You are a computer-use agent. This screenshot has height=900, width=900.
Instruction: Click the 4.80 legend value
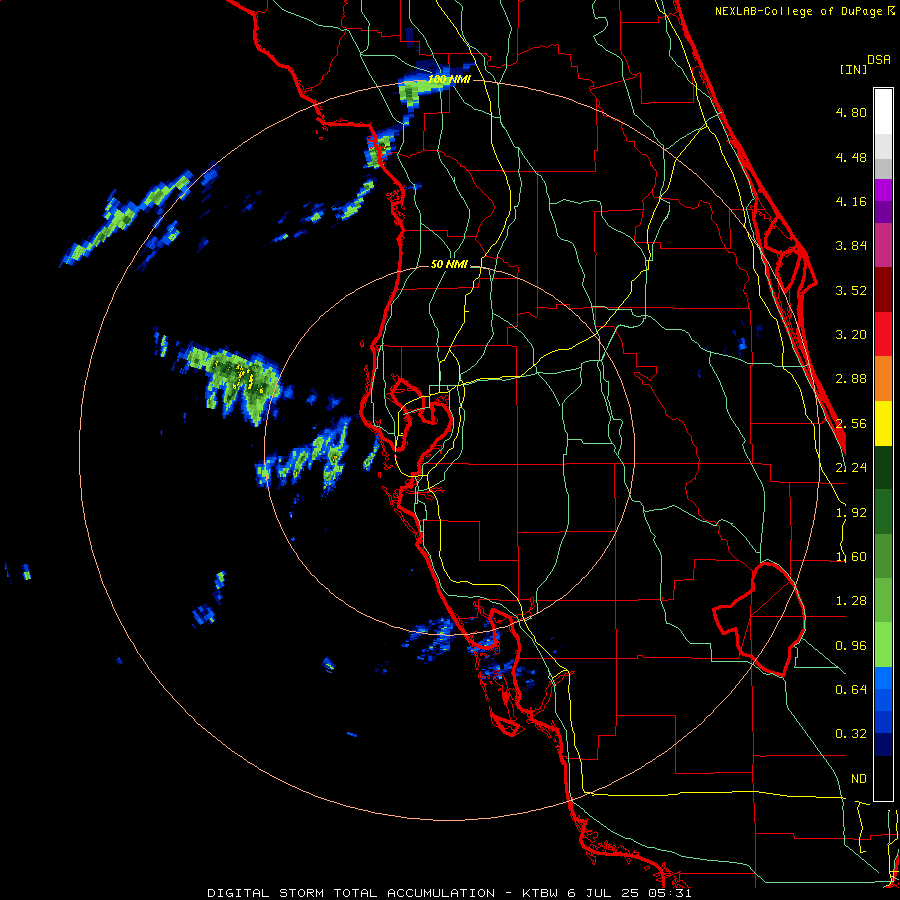[x=851, y=112]
